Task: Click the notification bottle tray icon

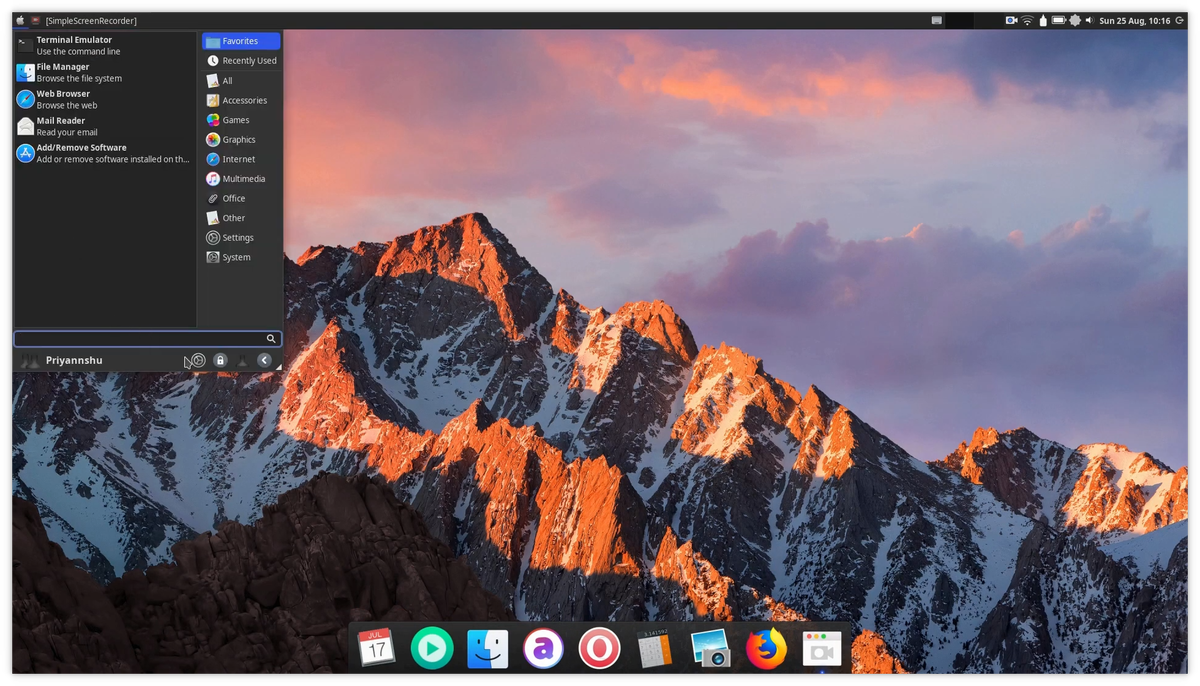Action: point(1043,20)
